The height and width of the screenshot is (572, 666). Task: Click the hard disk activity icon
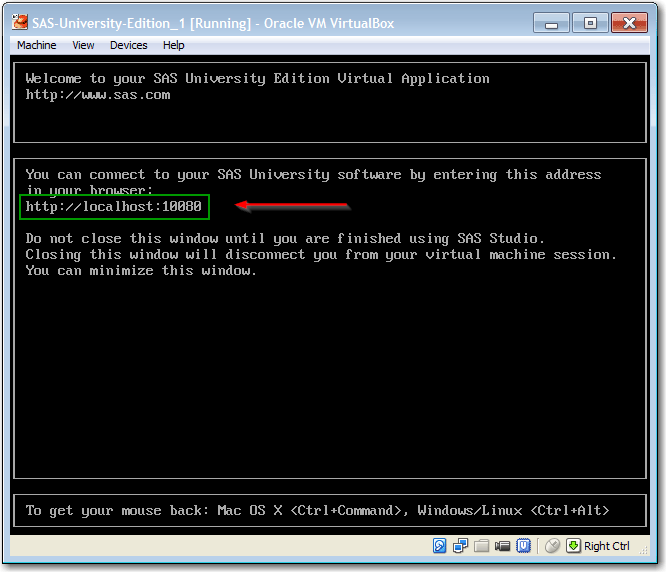coord(440,546)
